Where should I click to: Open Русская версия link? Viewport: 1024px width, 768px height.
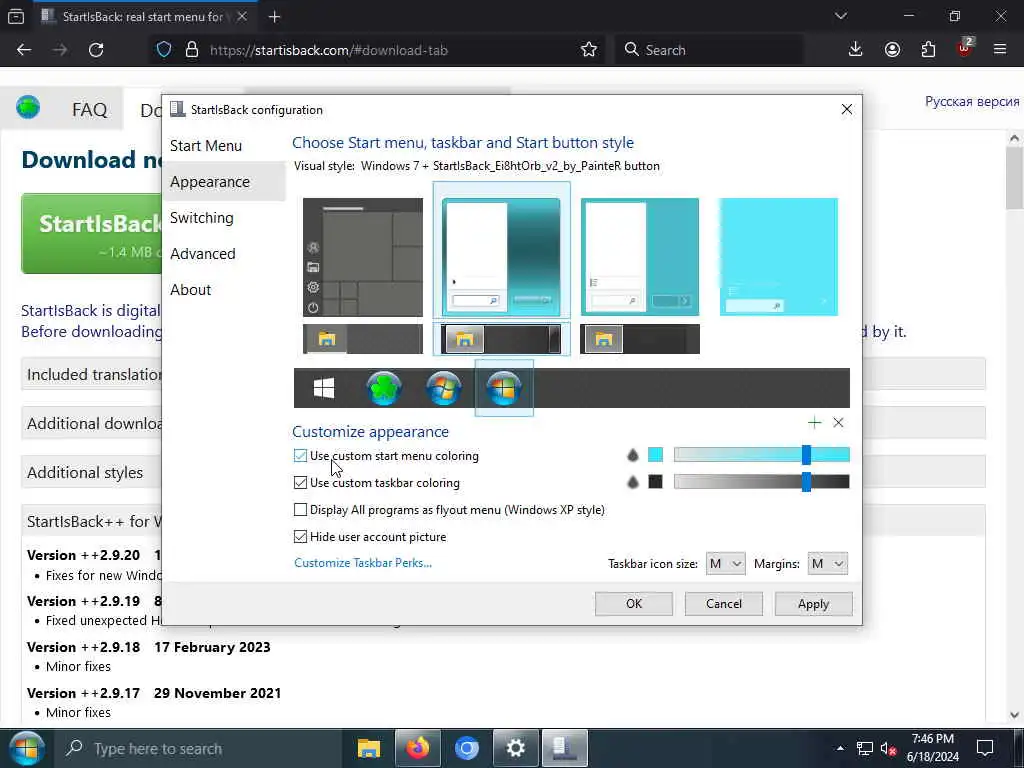click(x=972, y=101)
